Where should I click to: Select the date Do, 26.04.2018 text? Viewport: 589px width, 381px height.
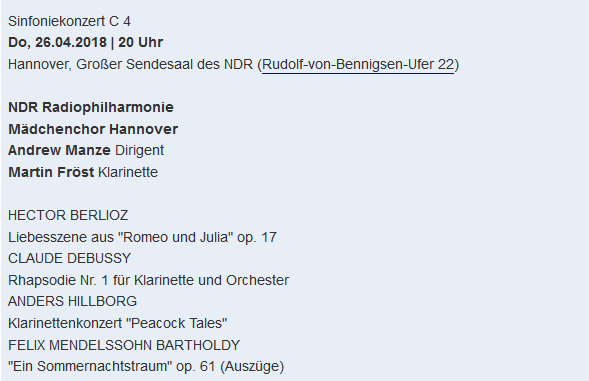pyautogui.click(x=57, y=43)
